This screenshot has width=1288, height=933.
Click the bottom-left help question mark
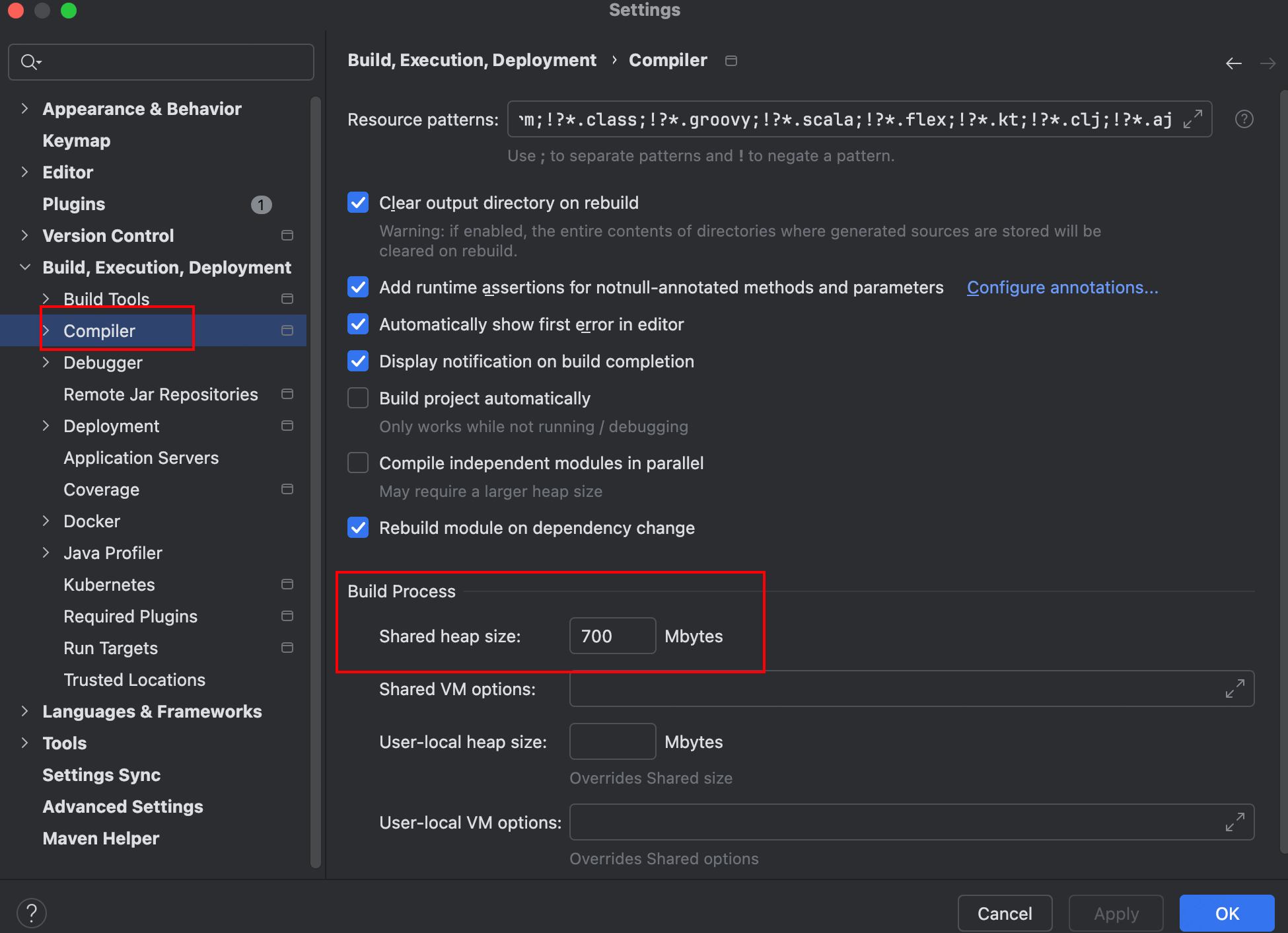click(31, 913)
